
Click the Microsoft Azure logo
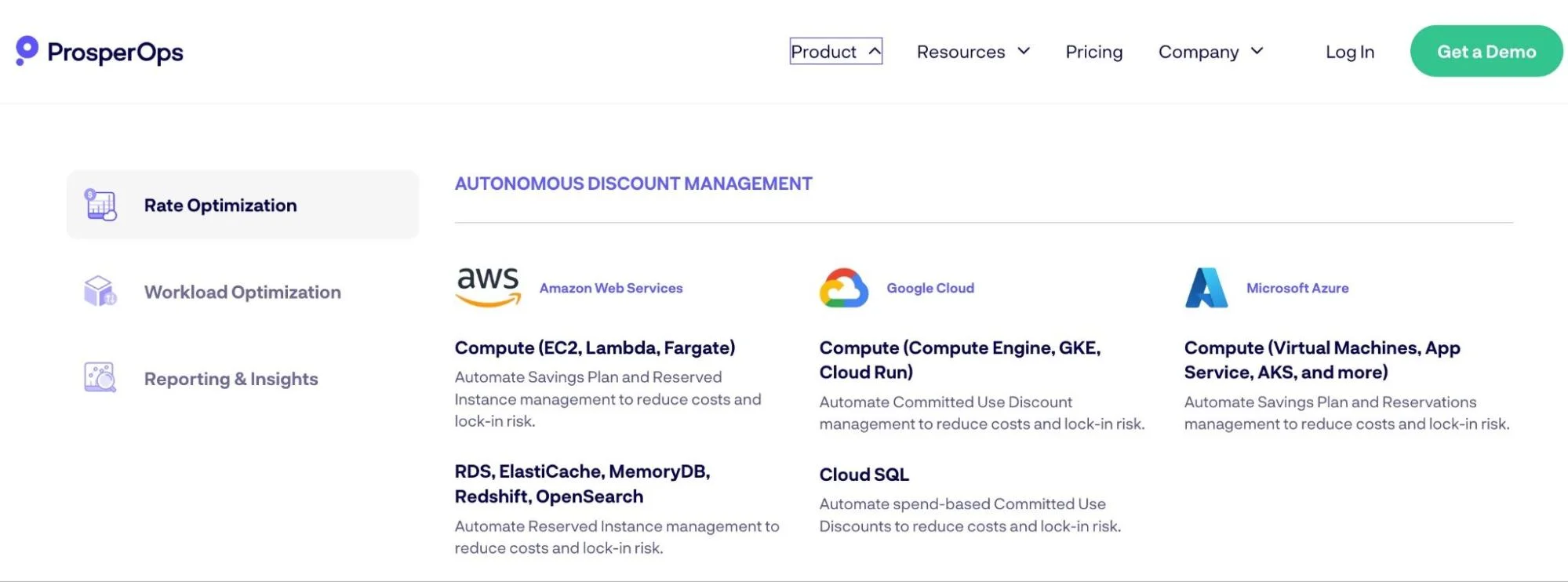tap(1206, 288)
